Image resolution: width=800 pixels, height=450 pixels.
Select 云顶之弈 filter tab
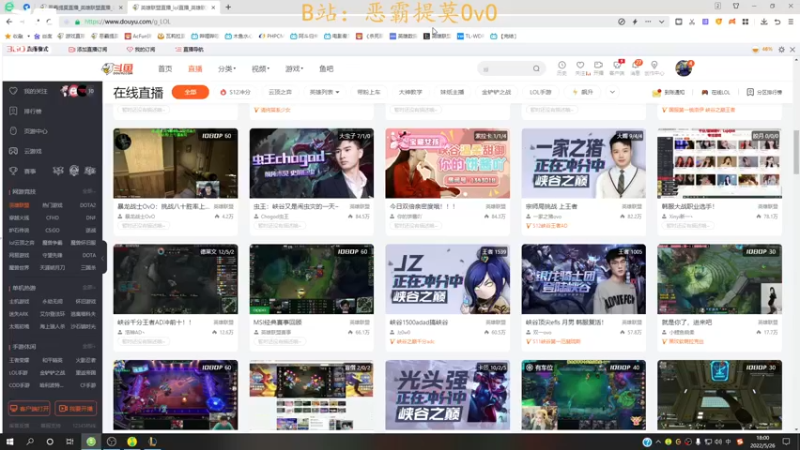click(280, 92)
